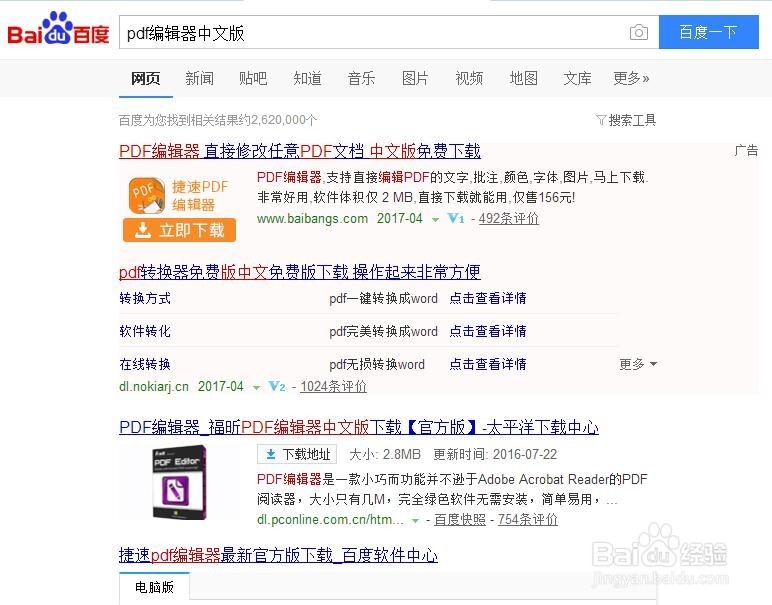The width and height of the screenshot is (772, 605).
Task: Expand the 更多 dropdown in ad table
Action: pyautogui.click(x=638, y=364)
